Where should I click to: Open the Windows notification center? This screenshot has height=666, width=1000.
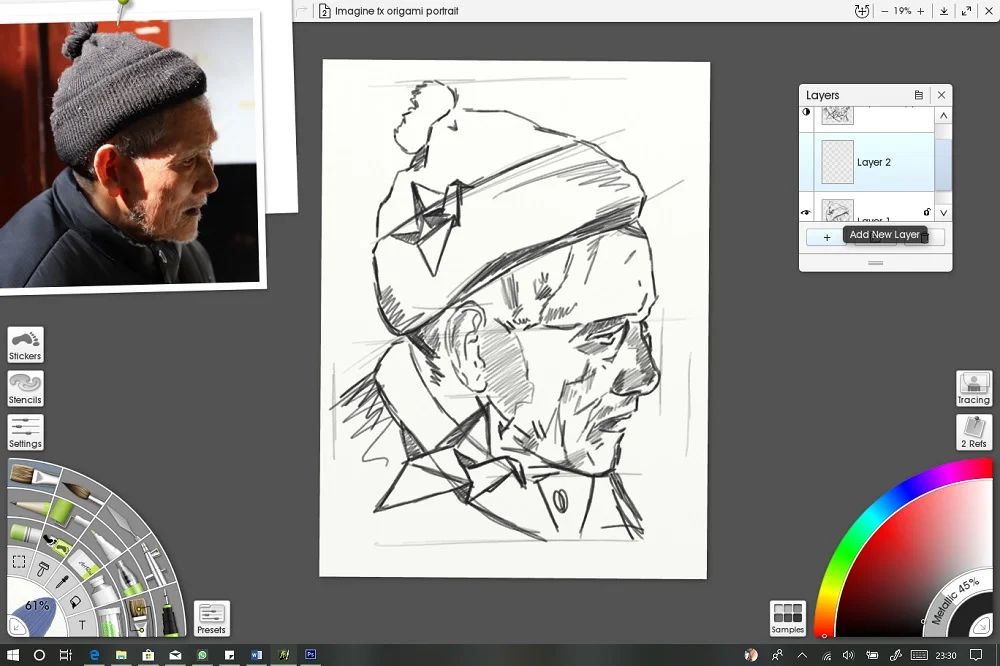click(976, 655)
